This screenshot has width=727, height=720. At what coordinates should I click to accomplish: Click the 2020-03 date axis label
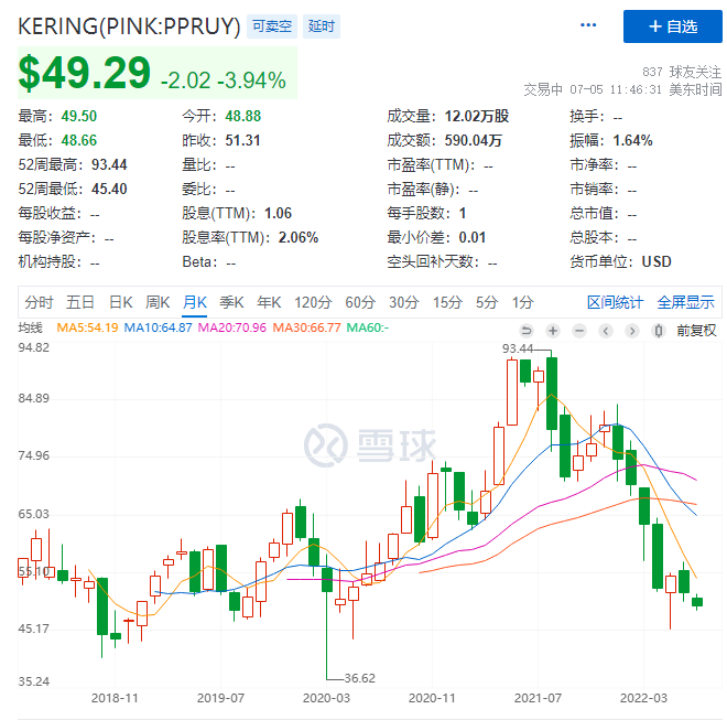tap(326, 698)
